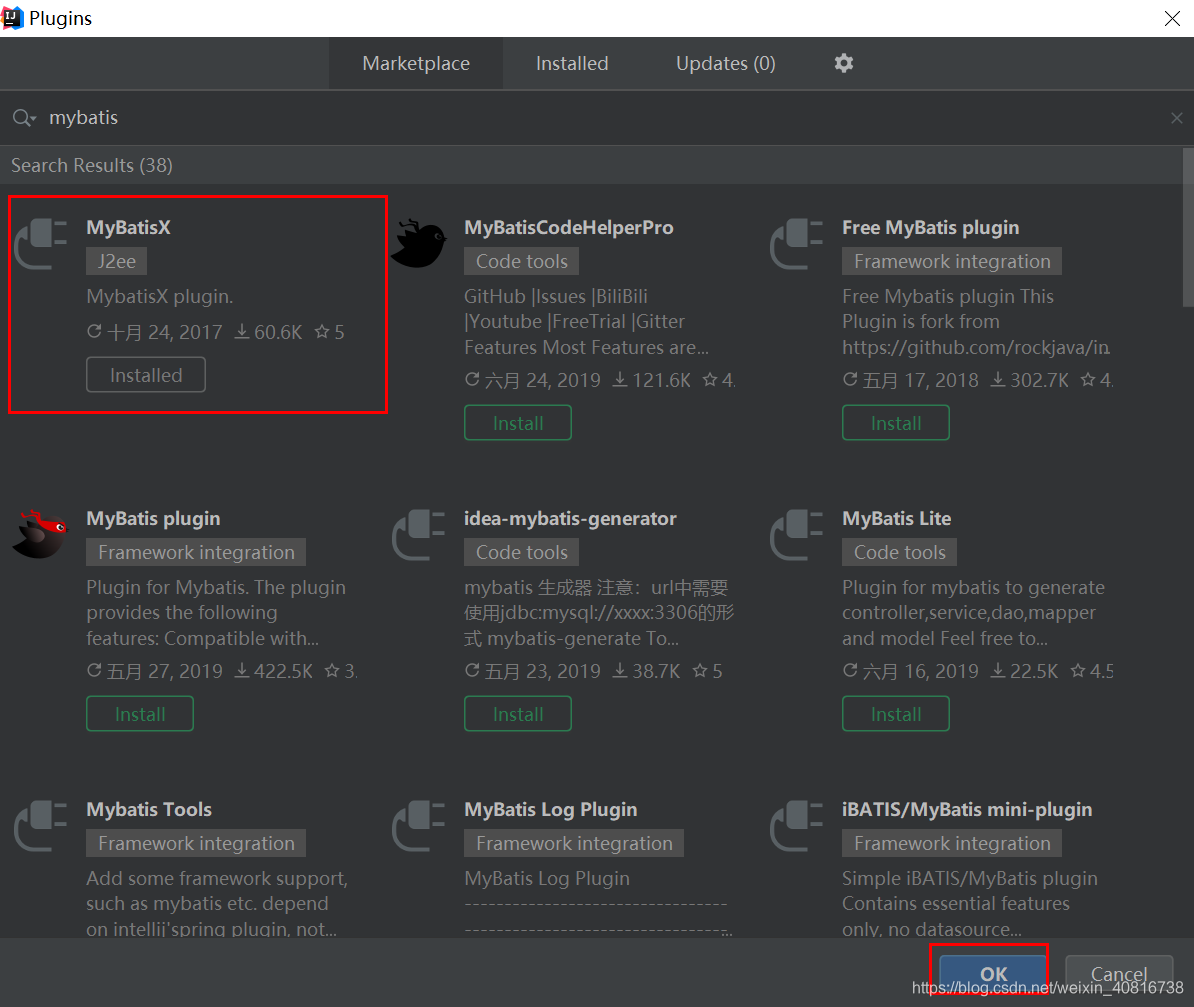Close the Plugins dialog window
Image resolution: width=1194 pixels, height=1007 pixels.
(1172, 18)
